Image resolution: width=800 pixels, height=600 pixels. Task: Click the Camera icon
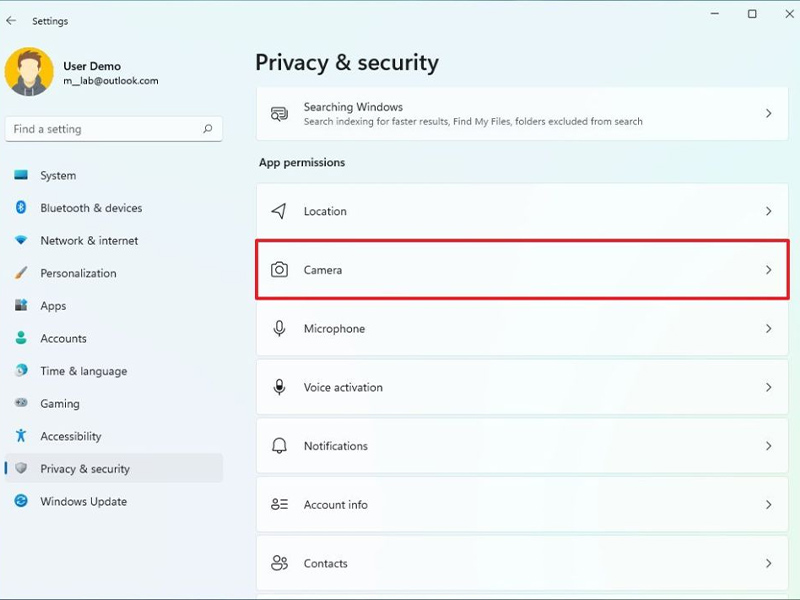(279, 269)
